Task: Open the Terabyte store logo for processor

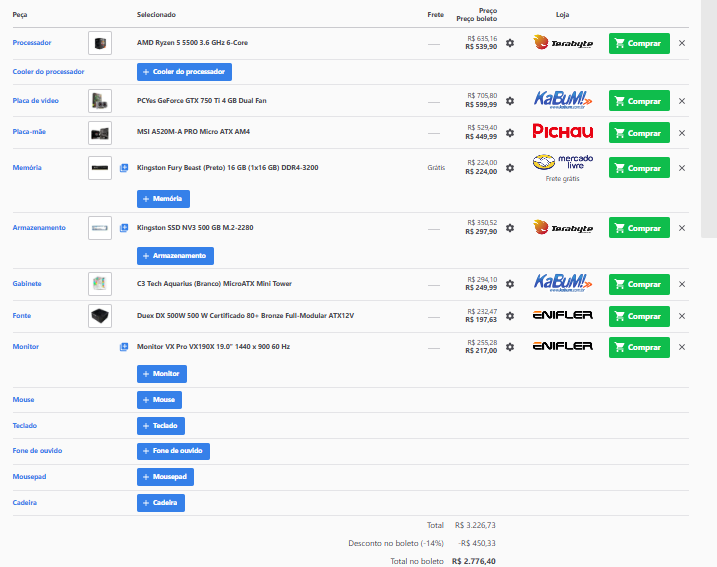Action: click(563, 43)
